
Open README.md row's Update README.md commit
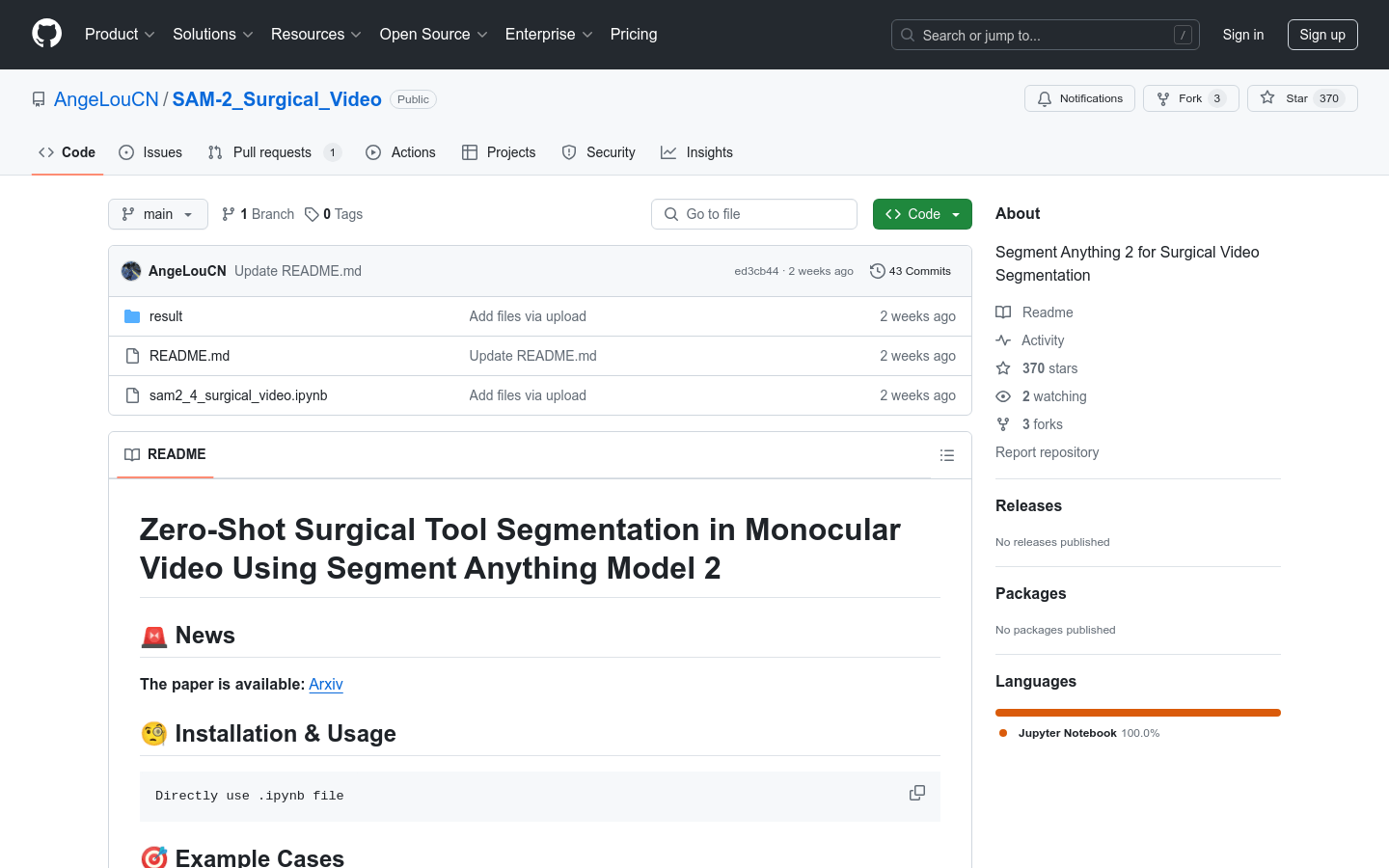pos(532,356)
